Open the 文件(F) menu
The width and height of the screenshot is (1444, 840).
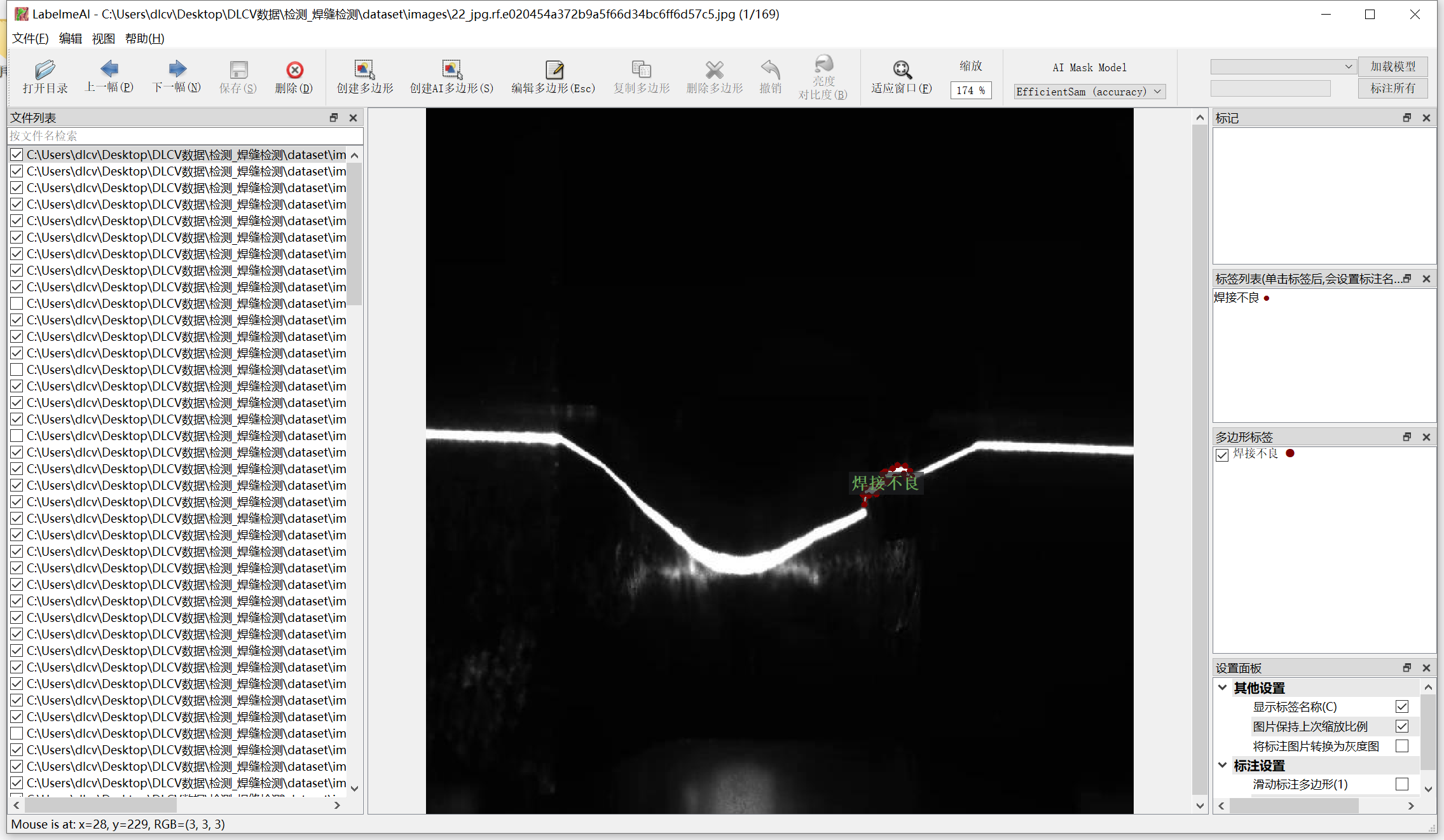pyautogui.click(x=31, y=39)
